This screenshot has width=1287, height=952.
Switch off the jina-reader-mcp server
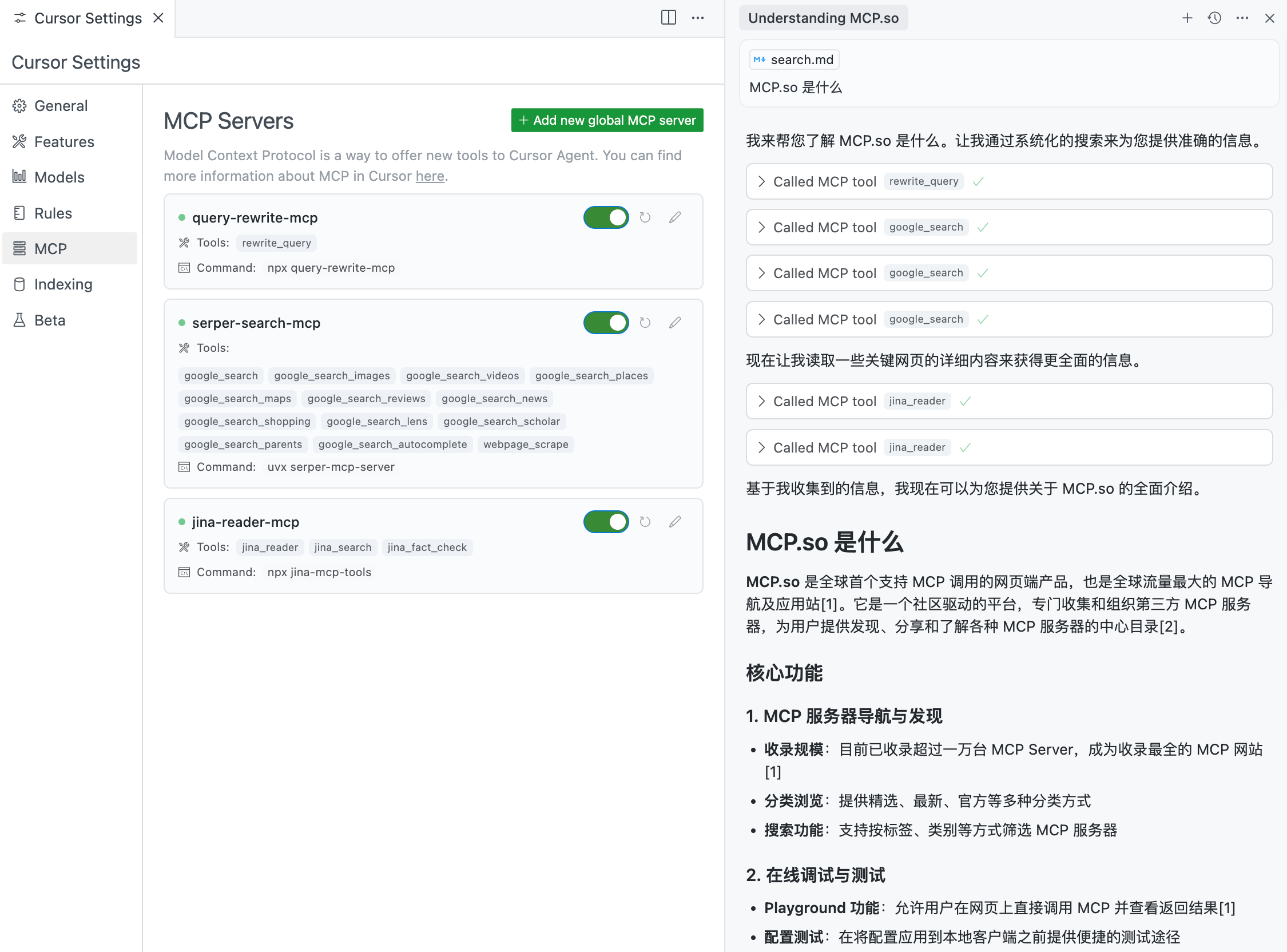pyautogui.click(x=606, y=522)
